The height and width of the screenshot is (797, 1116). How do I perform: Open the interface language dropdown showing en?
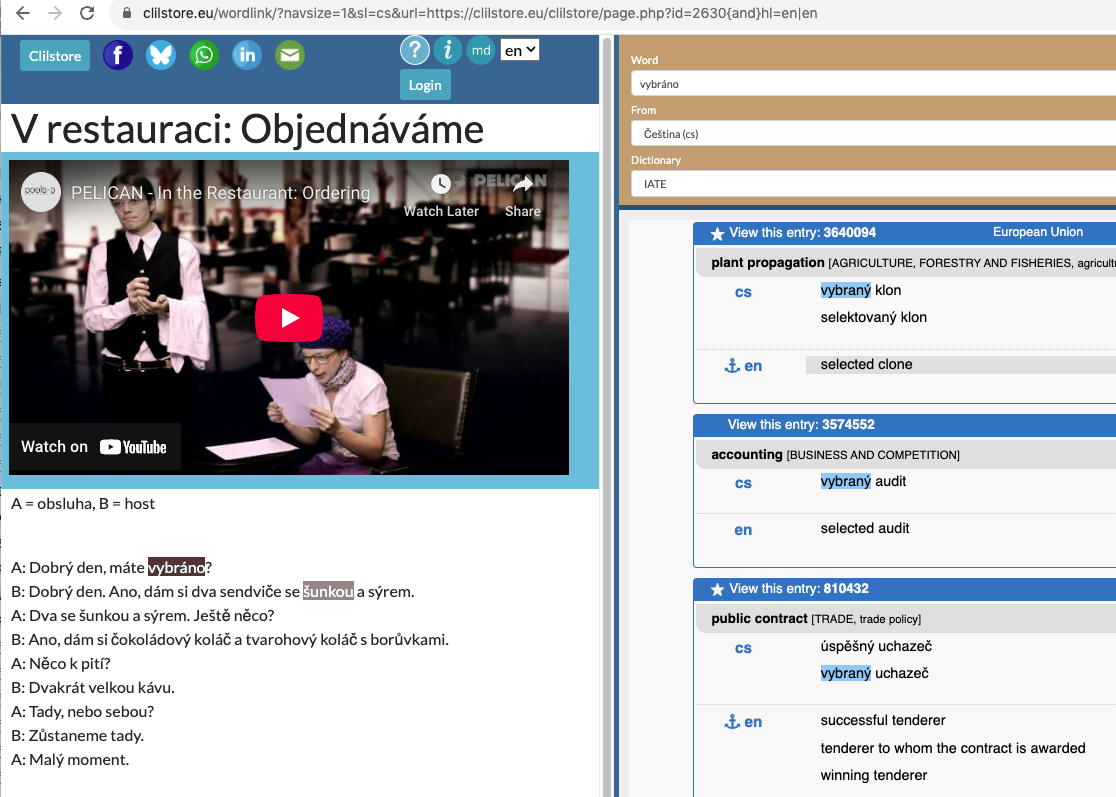click(519, 50)
